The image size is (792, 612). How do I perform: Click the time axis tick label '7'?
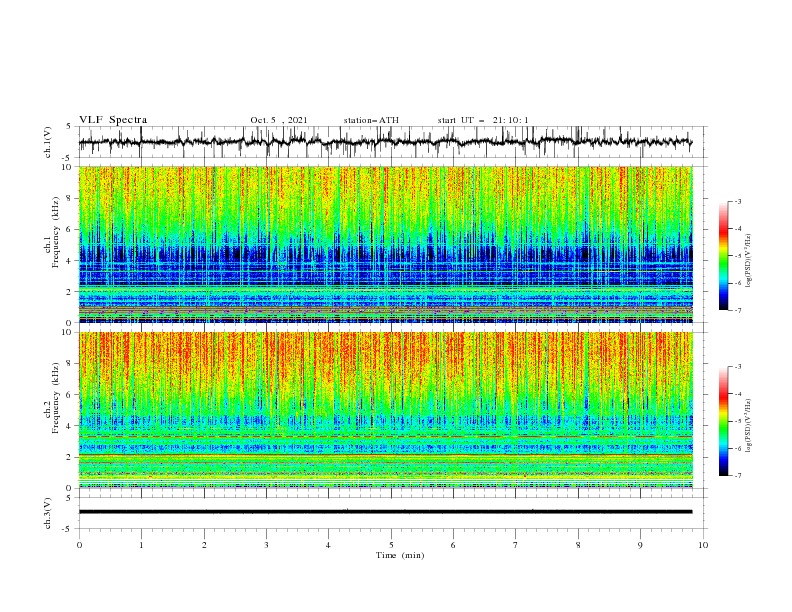tap(516, 545)
